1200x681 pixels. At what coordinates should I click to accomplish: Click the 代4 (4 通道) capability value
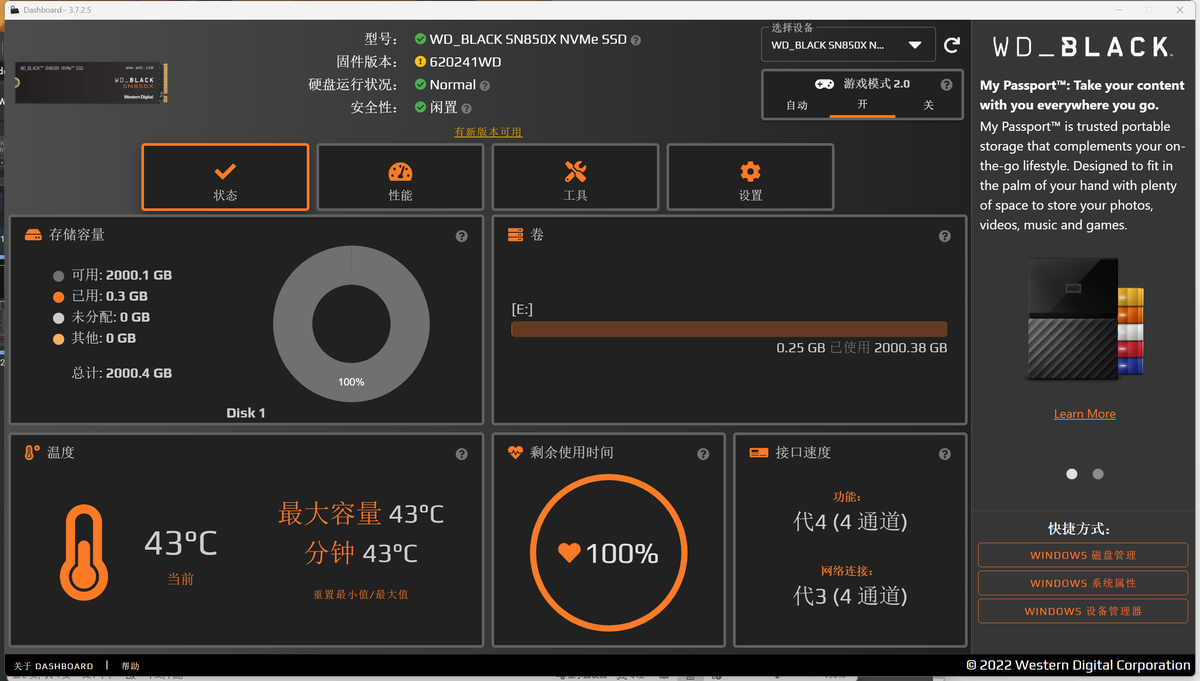click(850, 522)
